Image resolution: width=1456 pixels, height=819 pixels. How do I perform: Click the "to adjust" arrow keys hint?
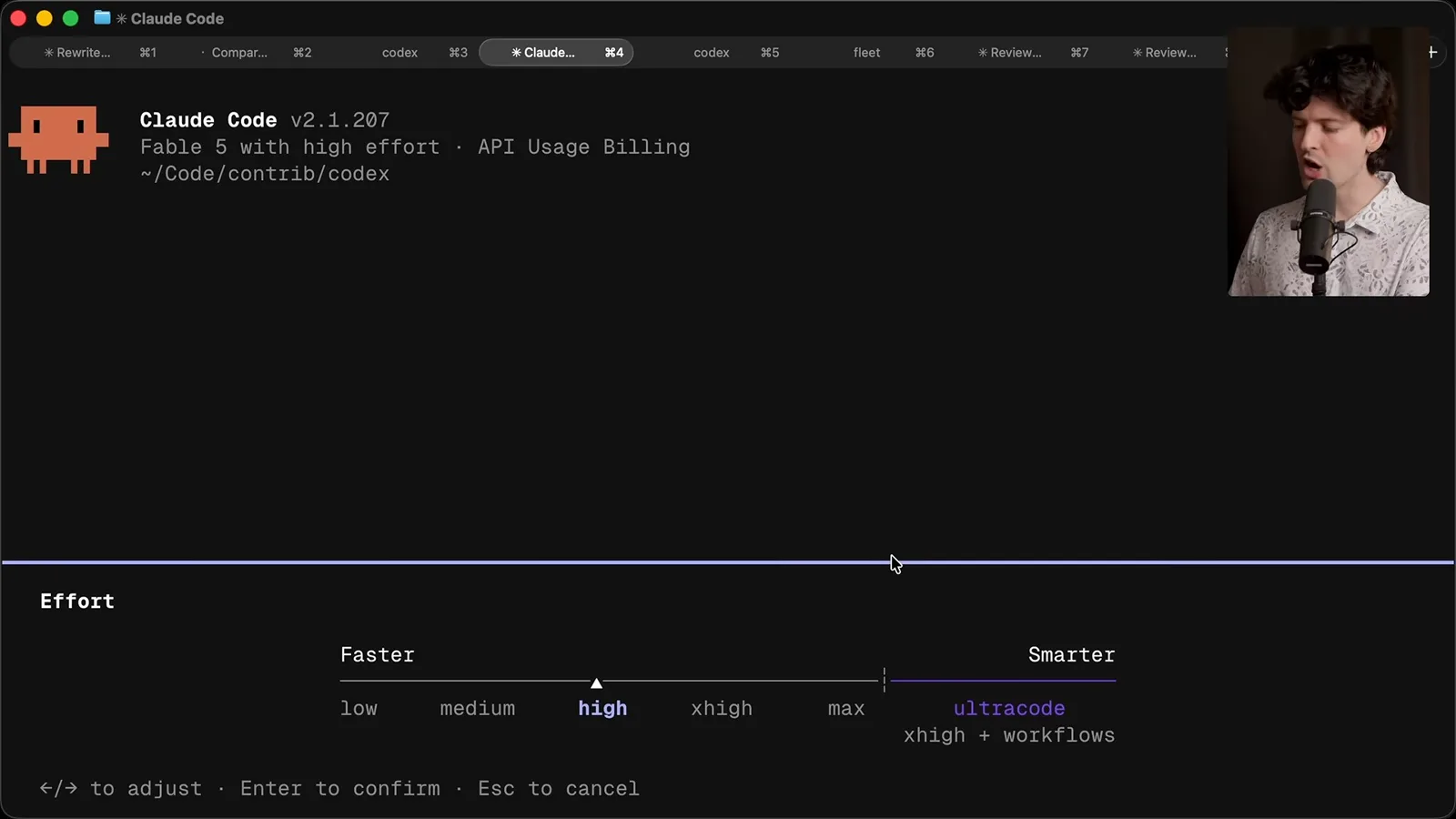point(121,789)
